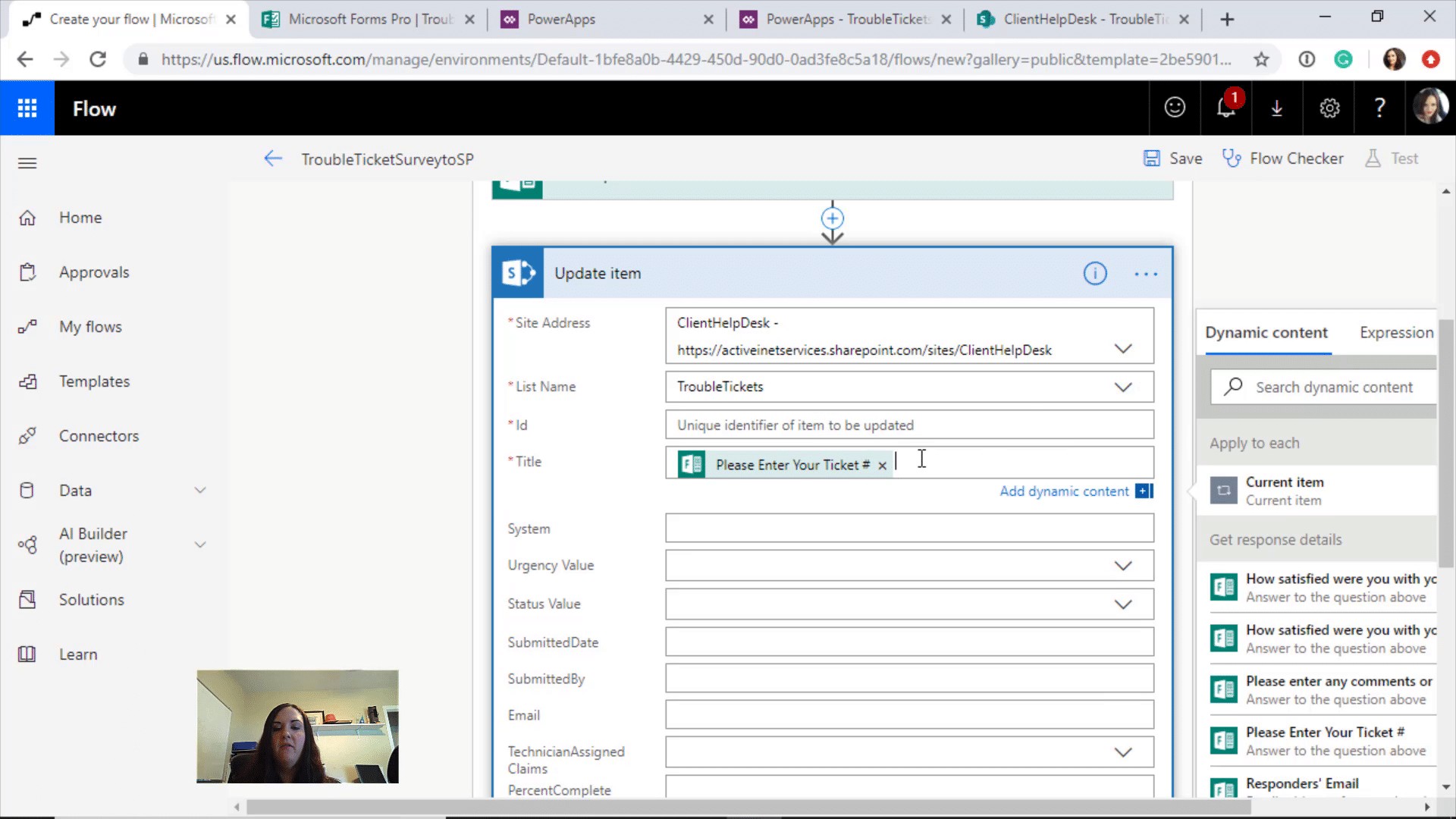This screenshot has width=1456, height=819.
Task: Switch to the Expression tab
Action: [x=1396, y=333]
